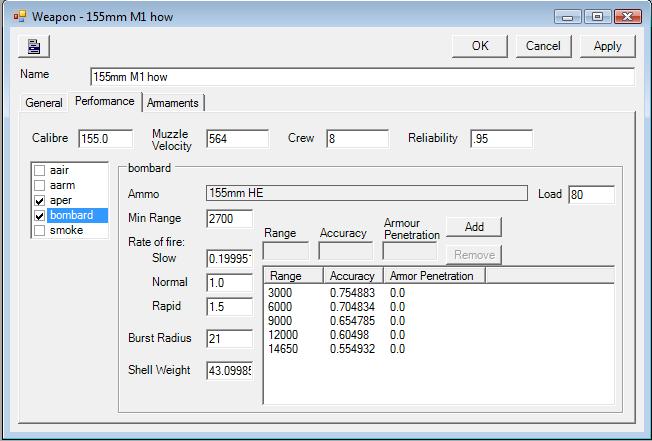Click the Ammo field 155mm HE

tap(367, 193)
